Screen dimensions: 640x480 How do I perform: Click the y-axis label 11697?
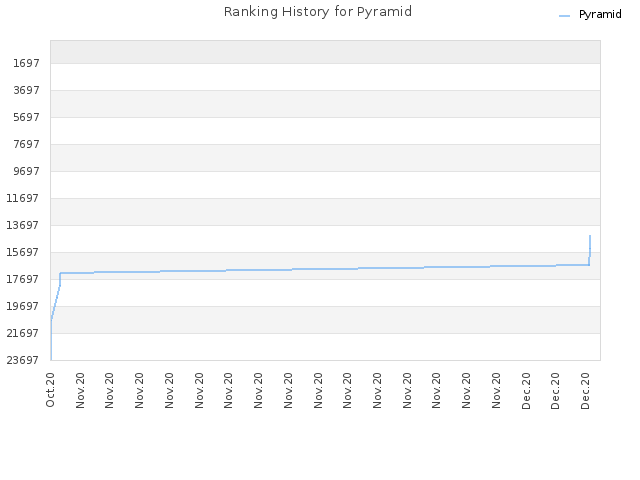tap(23, 198)
